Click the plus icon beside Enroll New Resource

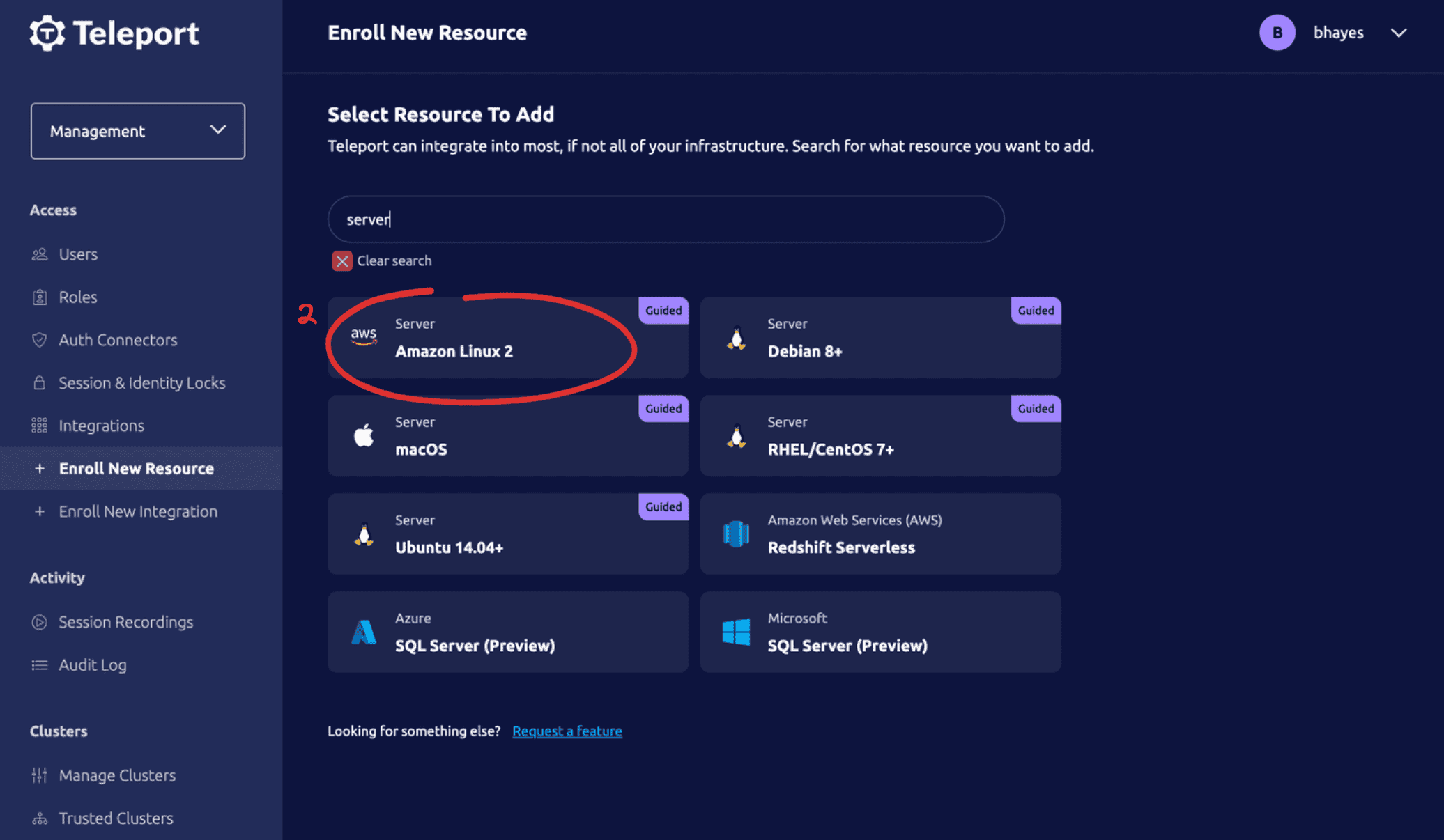click(40, 469)
